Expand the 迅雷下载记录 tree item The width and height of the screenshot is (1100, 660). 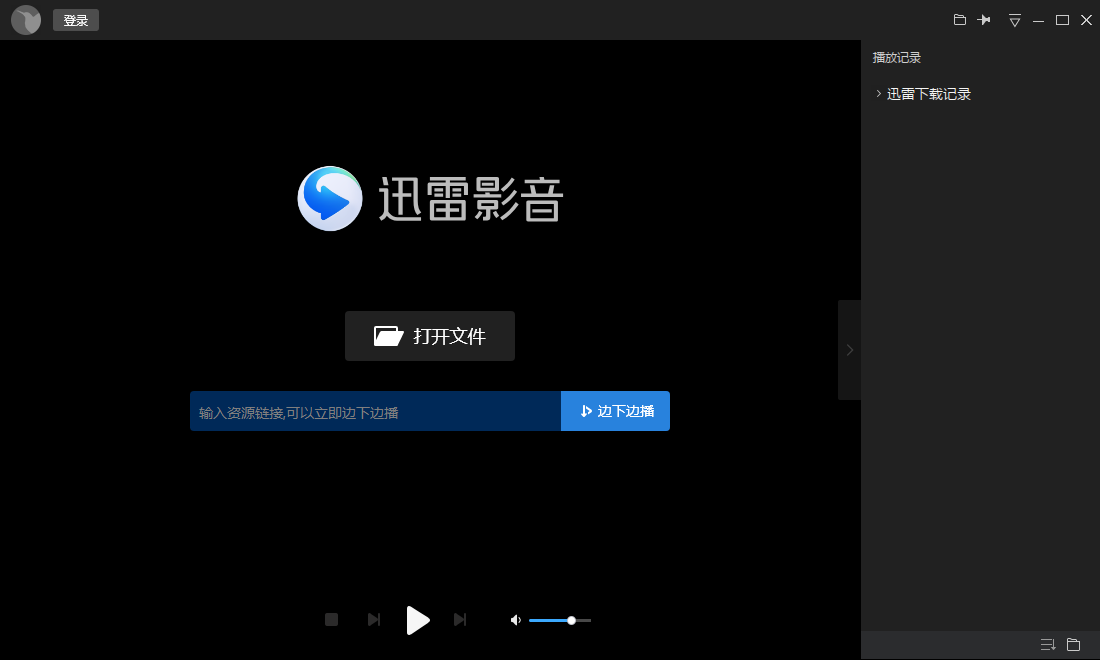point(879,94)
